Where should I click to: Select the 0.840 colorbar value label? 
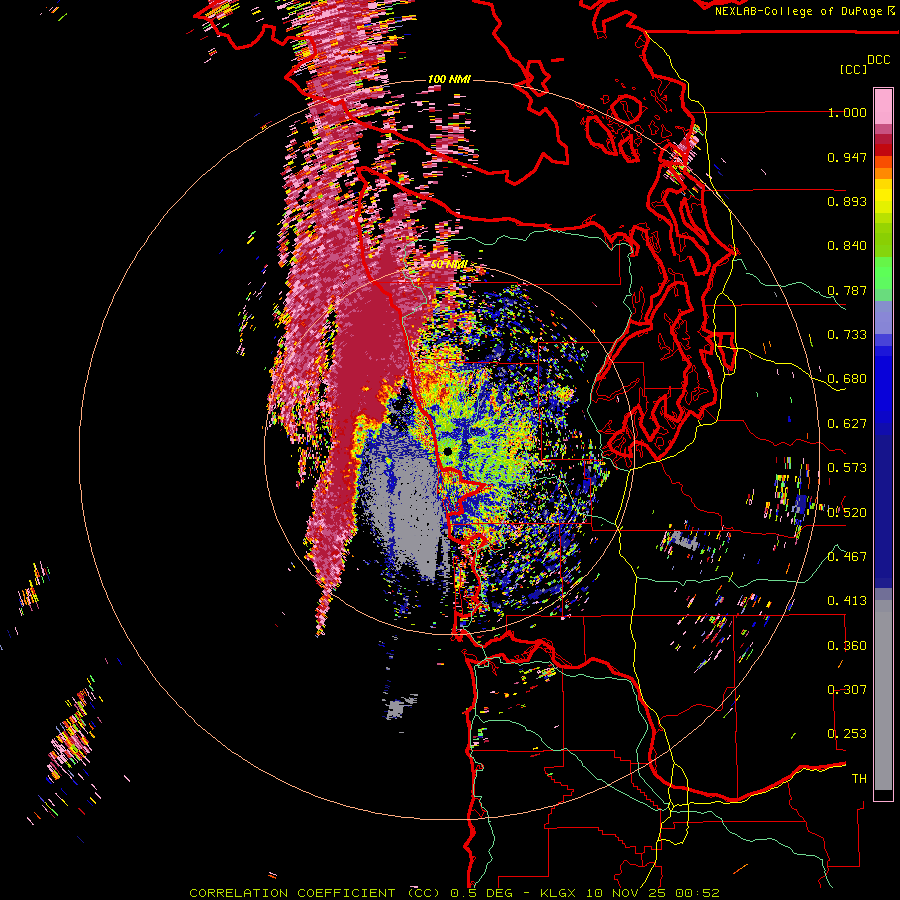(847, 246)
